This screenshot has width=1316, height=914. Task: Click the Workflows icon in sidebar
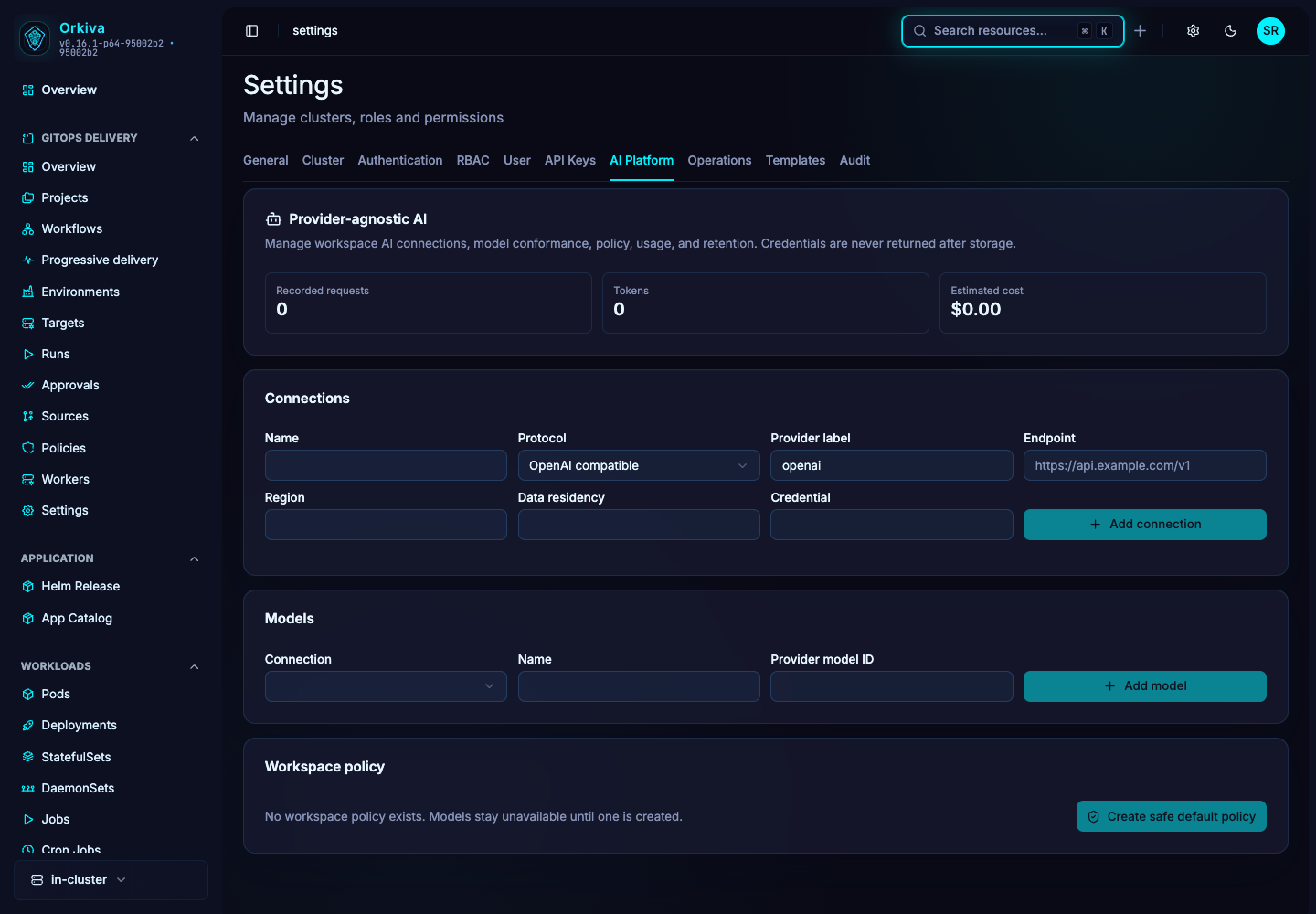28,229
